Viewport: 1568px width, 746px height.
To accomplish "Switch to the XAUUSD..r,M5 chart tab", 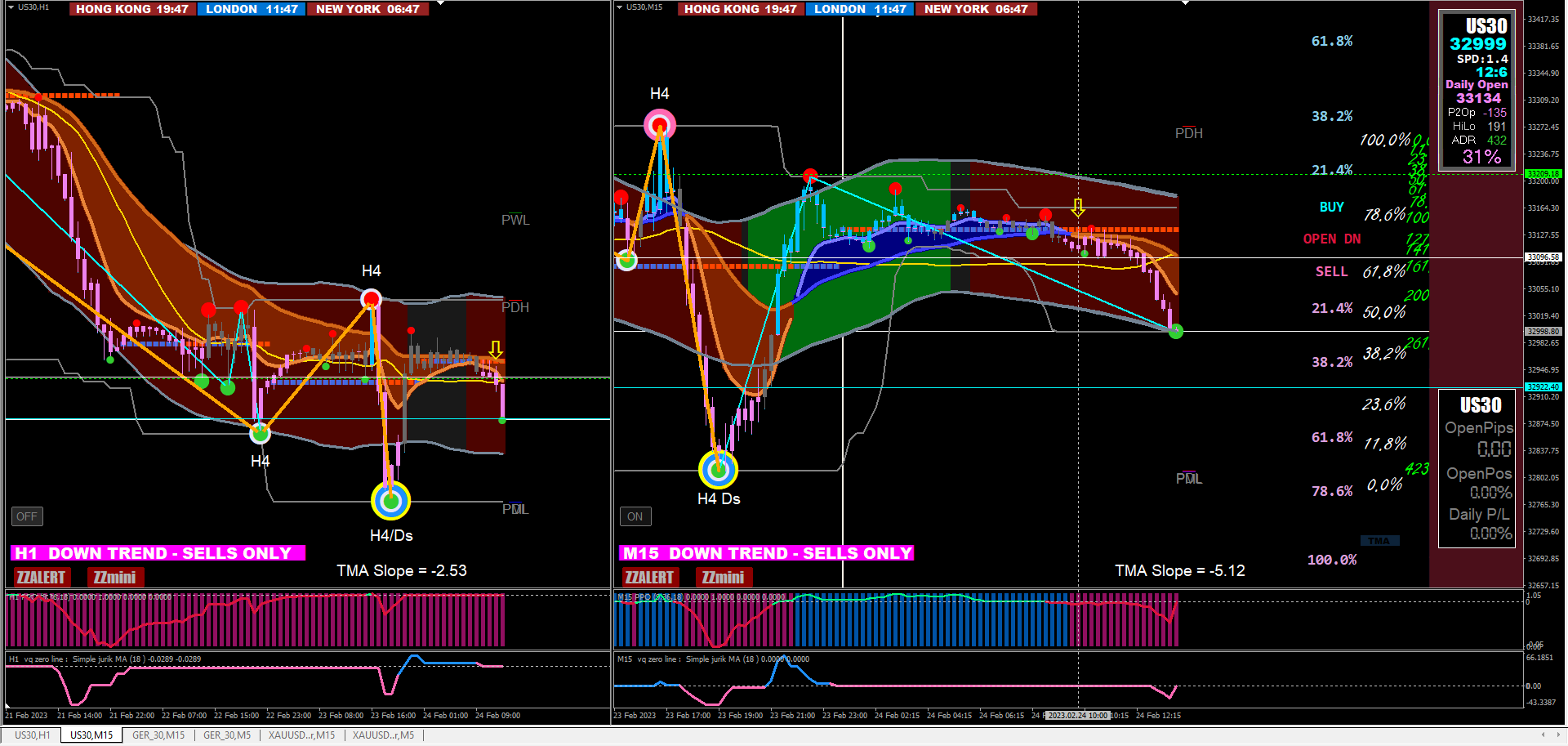I will [x=383, y=735].
